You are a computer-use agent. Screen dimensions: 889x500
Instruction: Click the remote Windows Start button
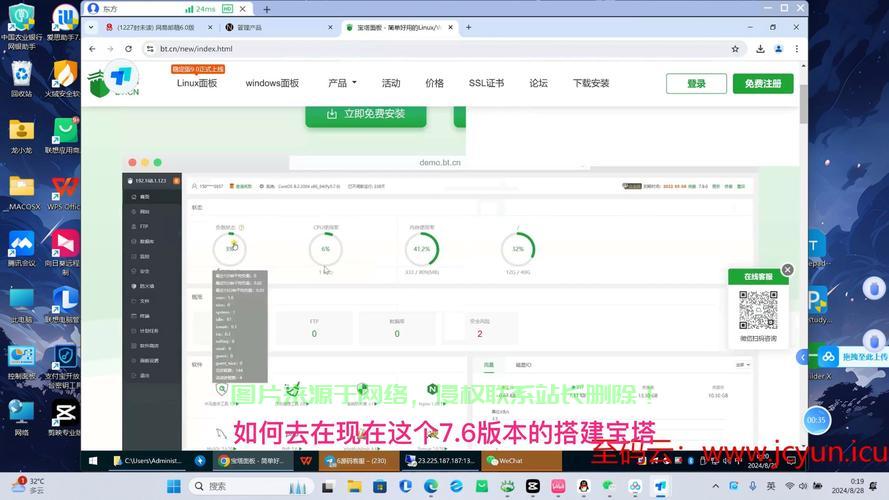click(x=93, y=461)
